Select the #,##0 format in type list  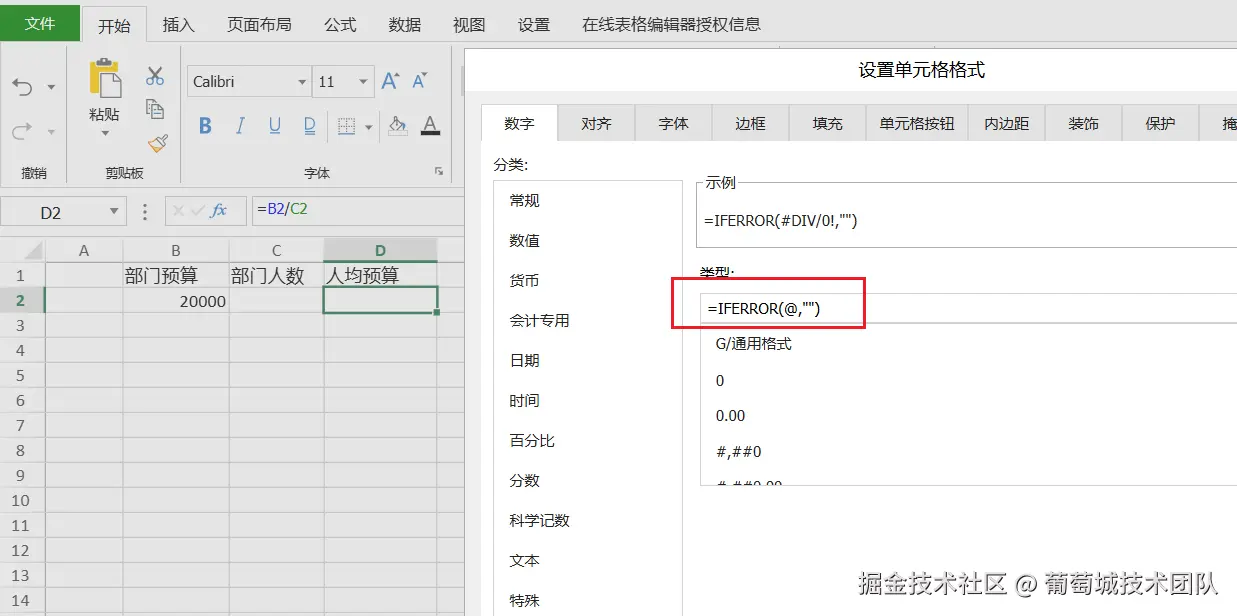point(968,452)
